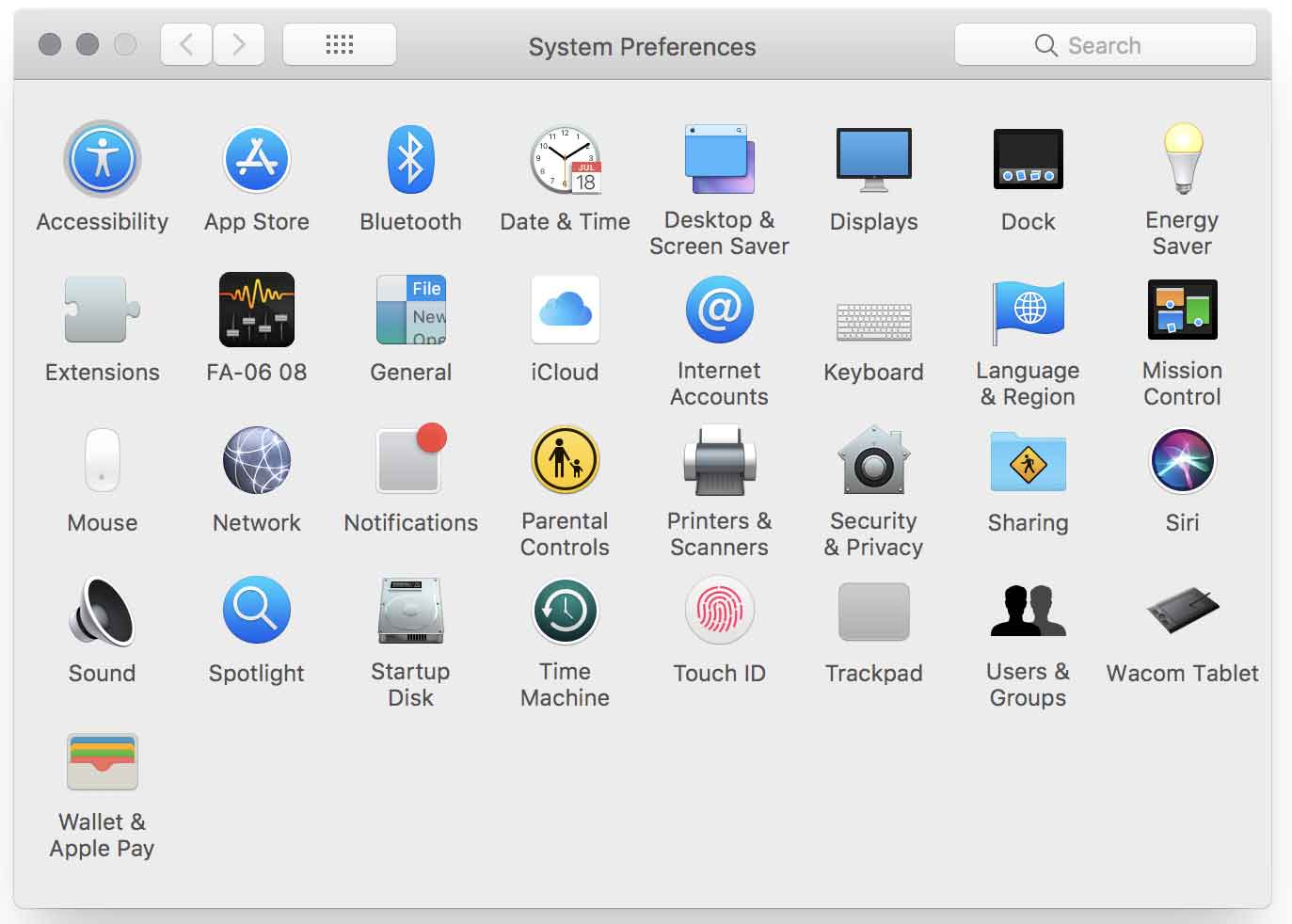Open Mouse preferences
Image resolution: width=1292 pixels, height=924 pixels.
pyautogui.click(x=103, y=460)
